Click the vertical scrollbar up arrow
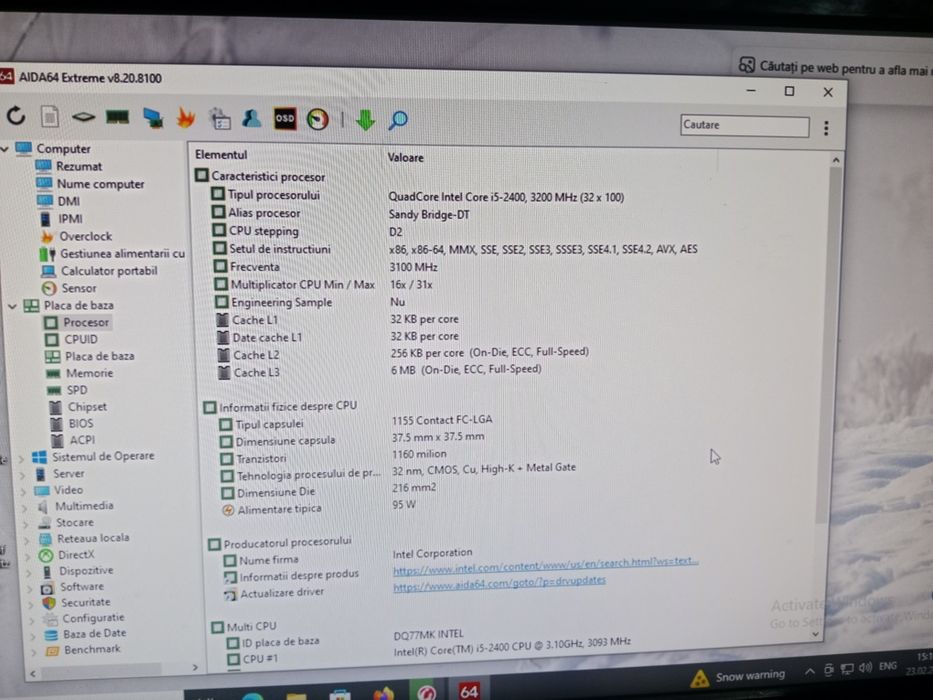The width and height of the screenshot is (933, 700). 835,160
